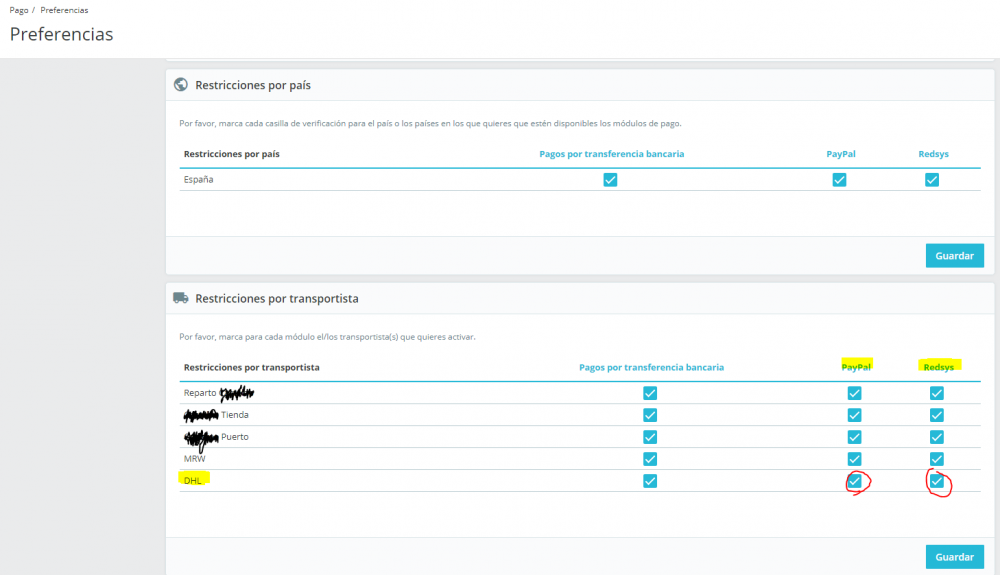Select the Puerto carrier label

tap(235, 437)
